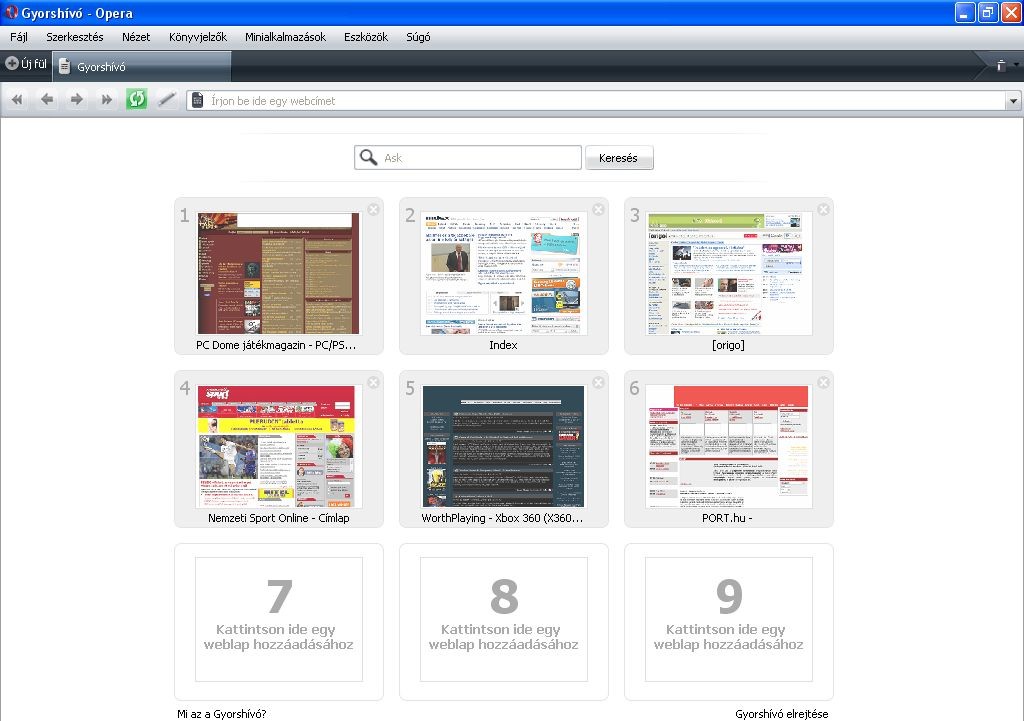Minimize the Opera window
1024x721 pixels.
tap(965, 12)
